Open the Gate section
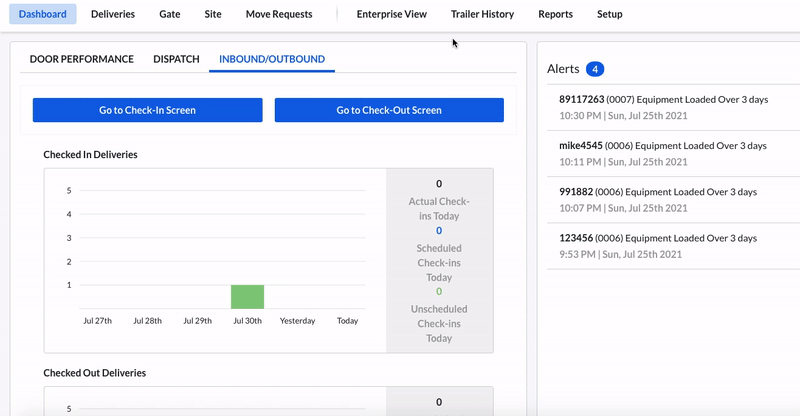This screenshot has width=800, height=416. click(170, 14)
